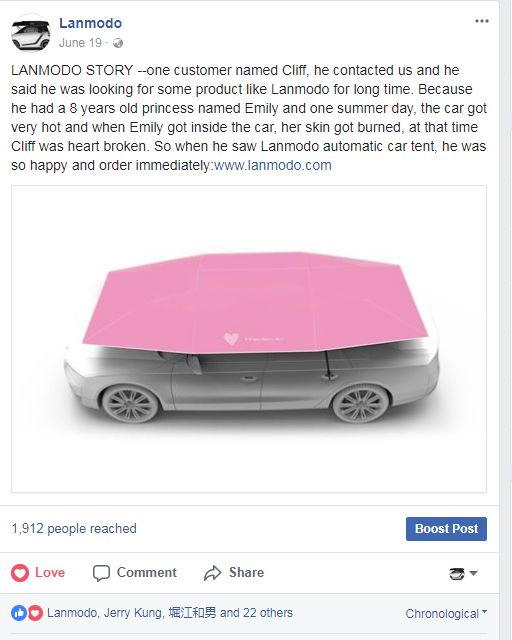Click the public globe privacy icon
This screenshot has height=640, width=512.
[118, 43]
